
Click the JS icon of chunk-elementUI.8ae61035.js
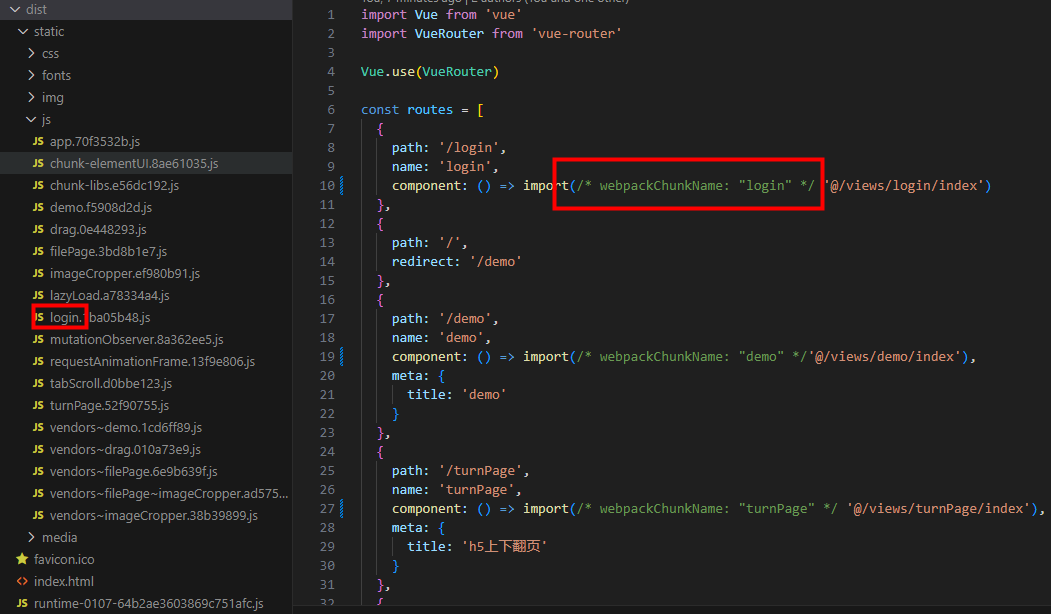pyautogui.click(x=38, y=164)
